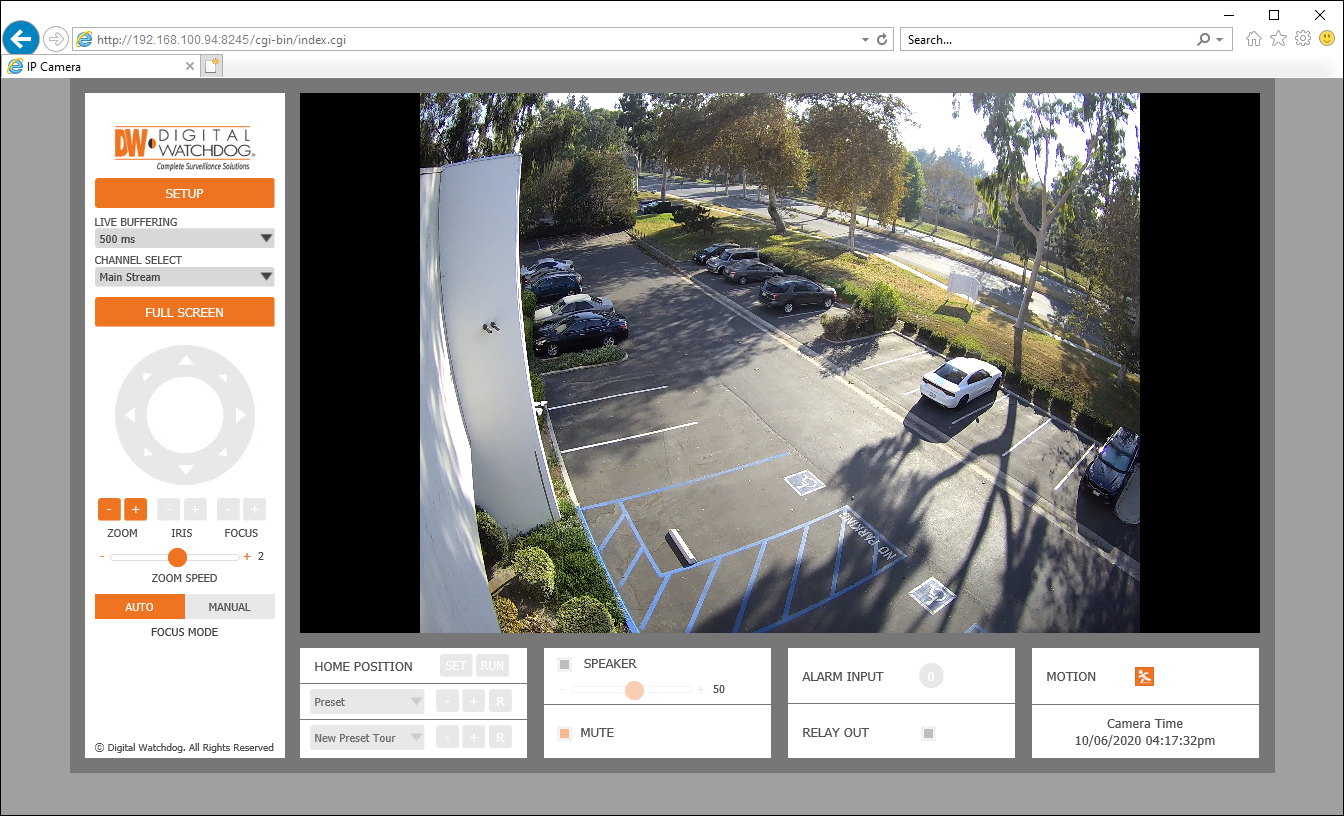
Task: Open the Live Buffering dropdown
Action: pos(184,239)
